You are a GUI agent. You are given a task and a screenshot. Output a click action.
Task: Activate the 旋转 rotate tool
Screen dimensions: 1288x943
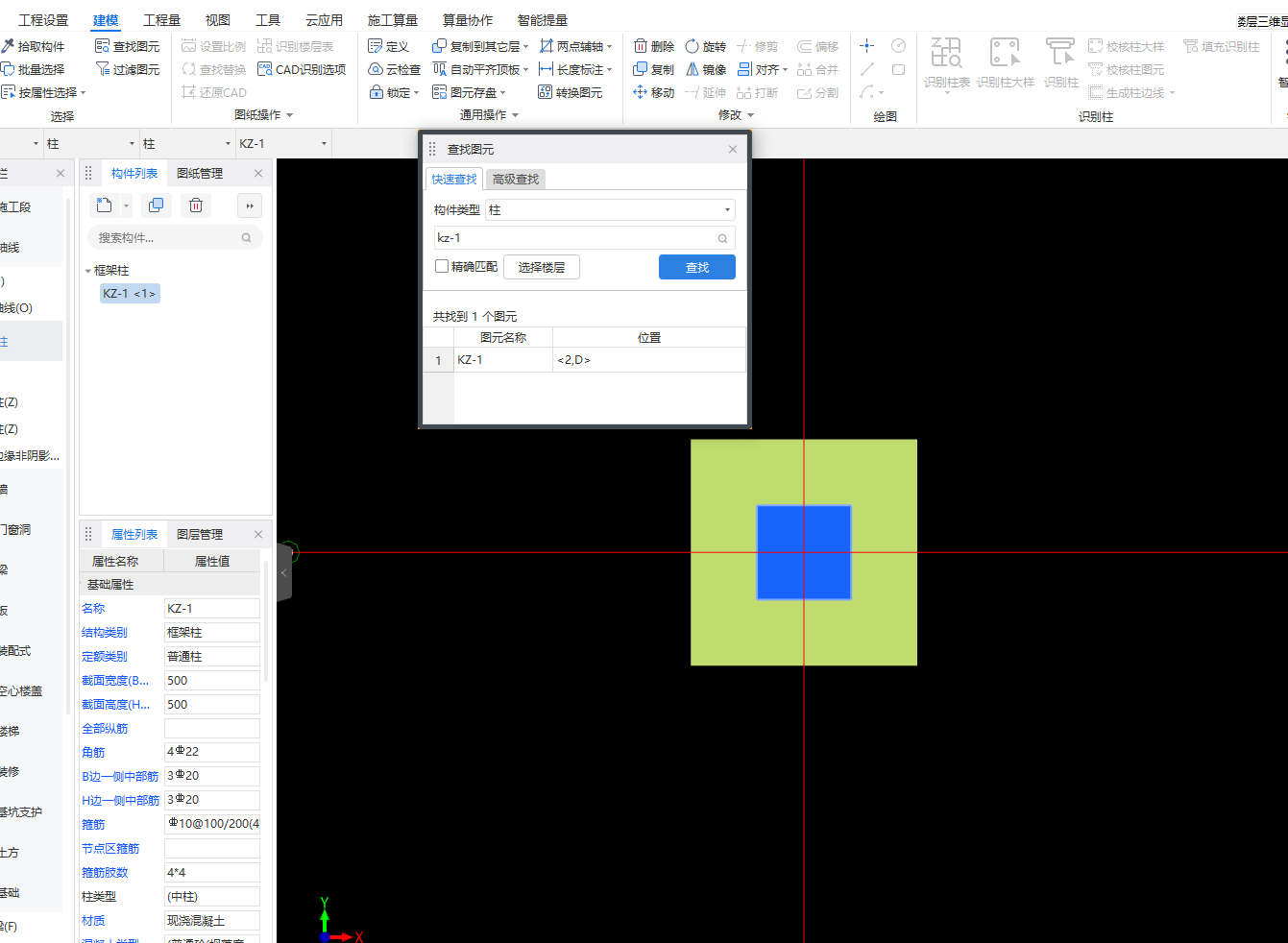(706, 46)
